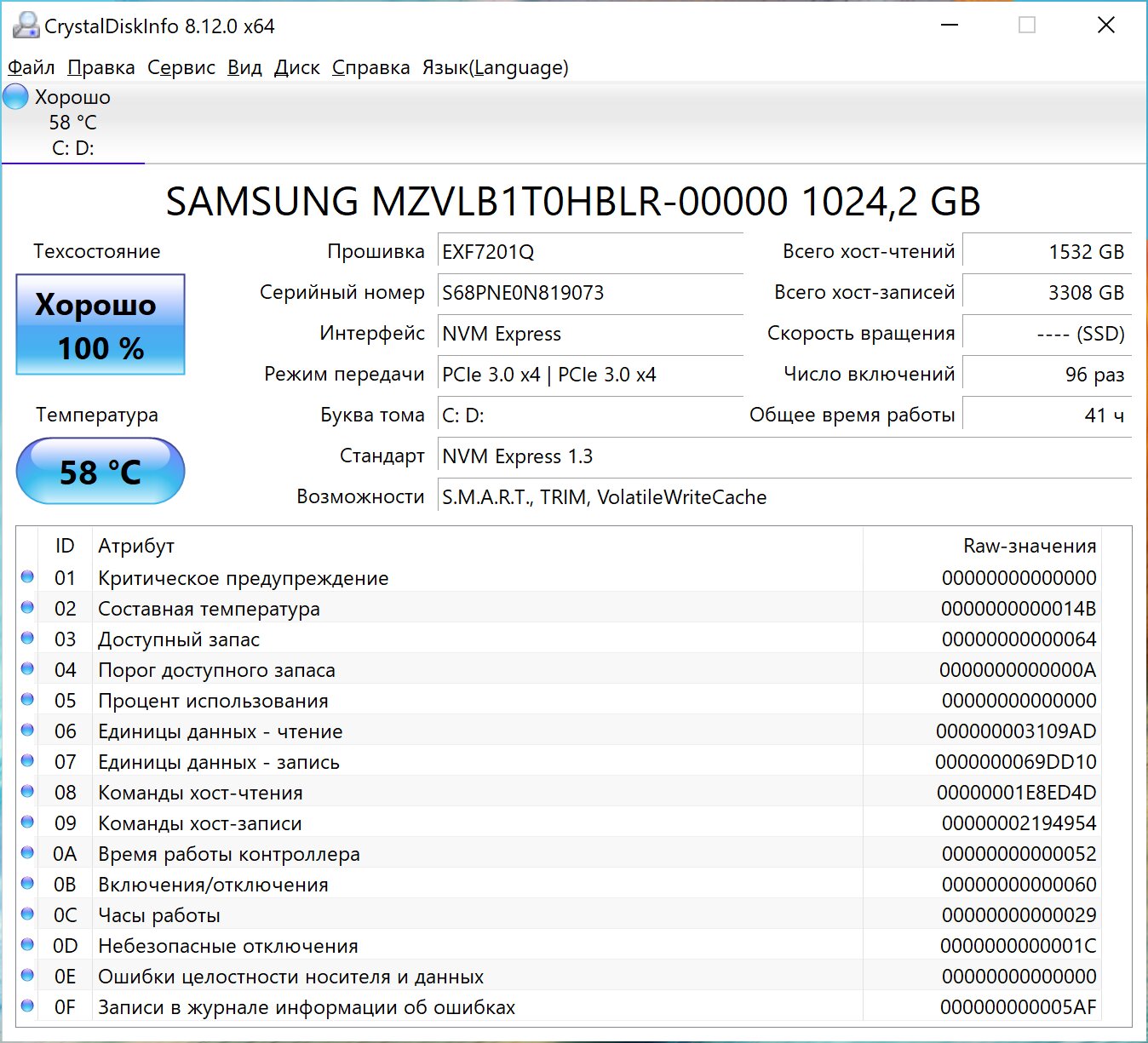1148x1043 pixels.
Task: Click status dot for Часы работы row
Action: [x=27, y=914]
